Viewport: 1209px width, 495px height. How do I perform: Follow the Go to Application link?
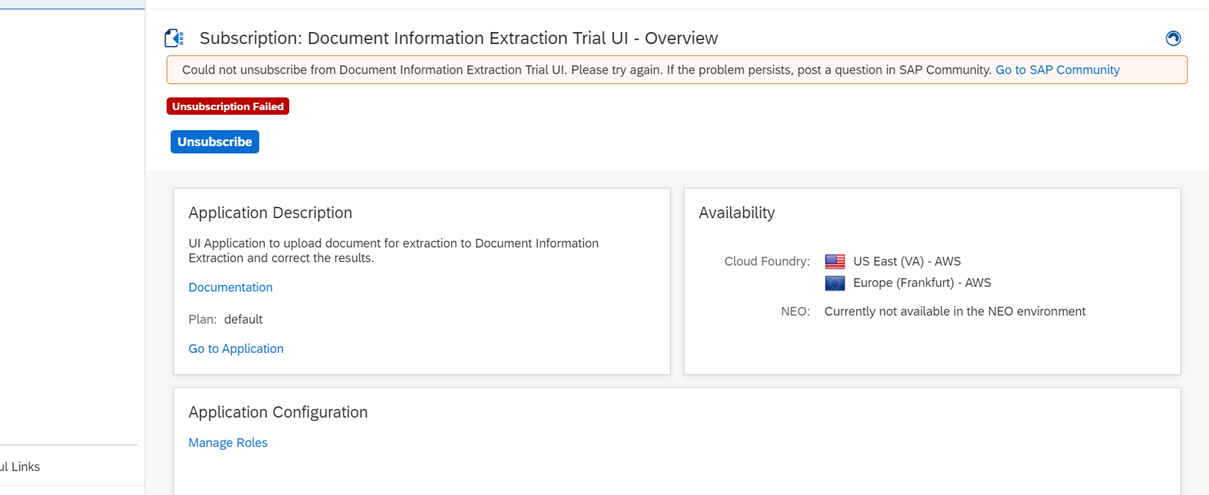(236, 348)
